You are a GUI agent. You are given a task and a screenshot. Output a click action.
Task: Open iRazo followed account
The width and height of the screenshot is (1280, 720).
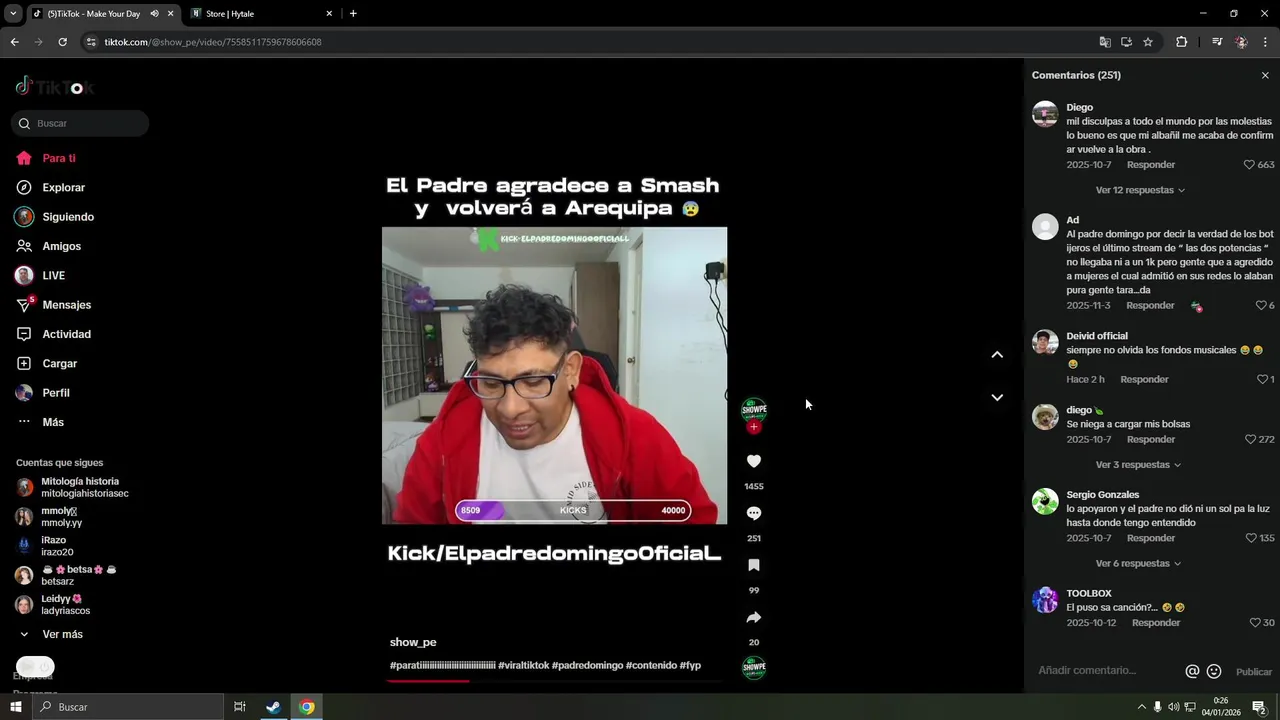point(44,546)
